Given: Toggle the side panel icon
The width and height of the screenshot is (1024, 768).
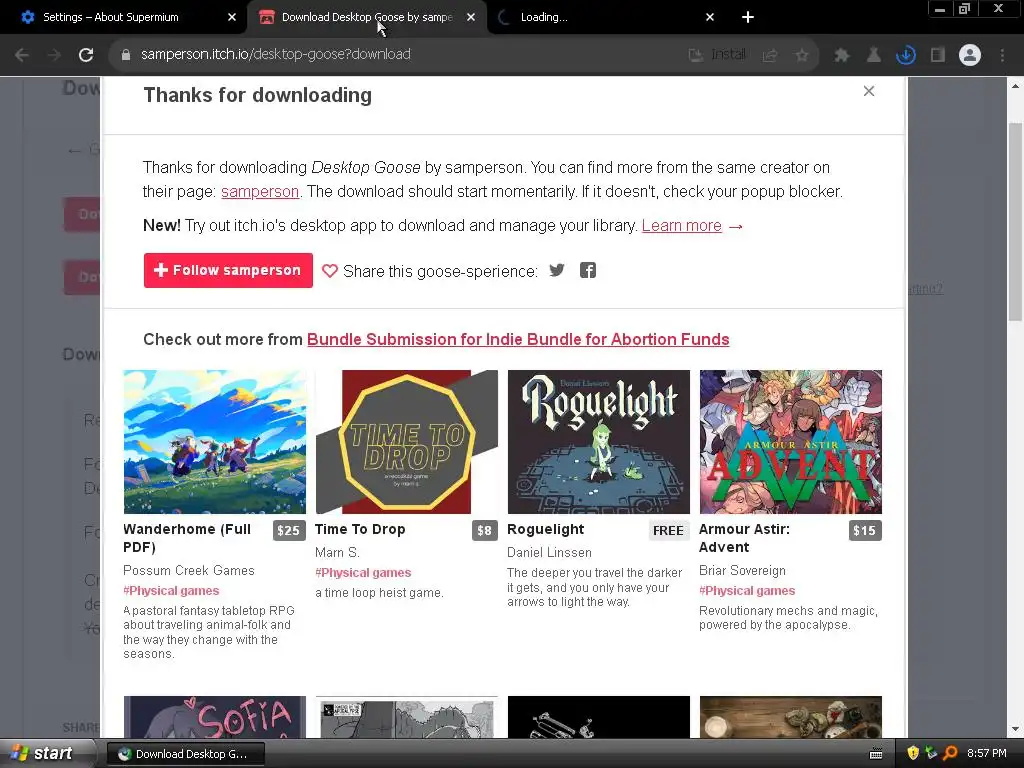Looking at the screenshot, I should tap(938, 56).
